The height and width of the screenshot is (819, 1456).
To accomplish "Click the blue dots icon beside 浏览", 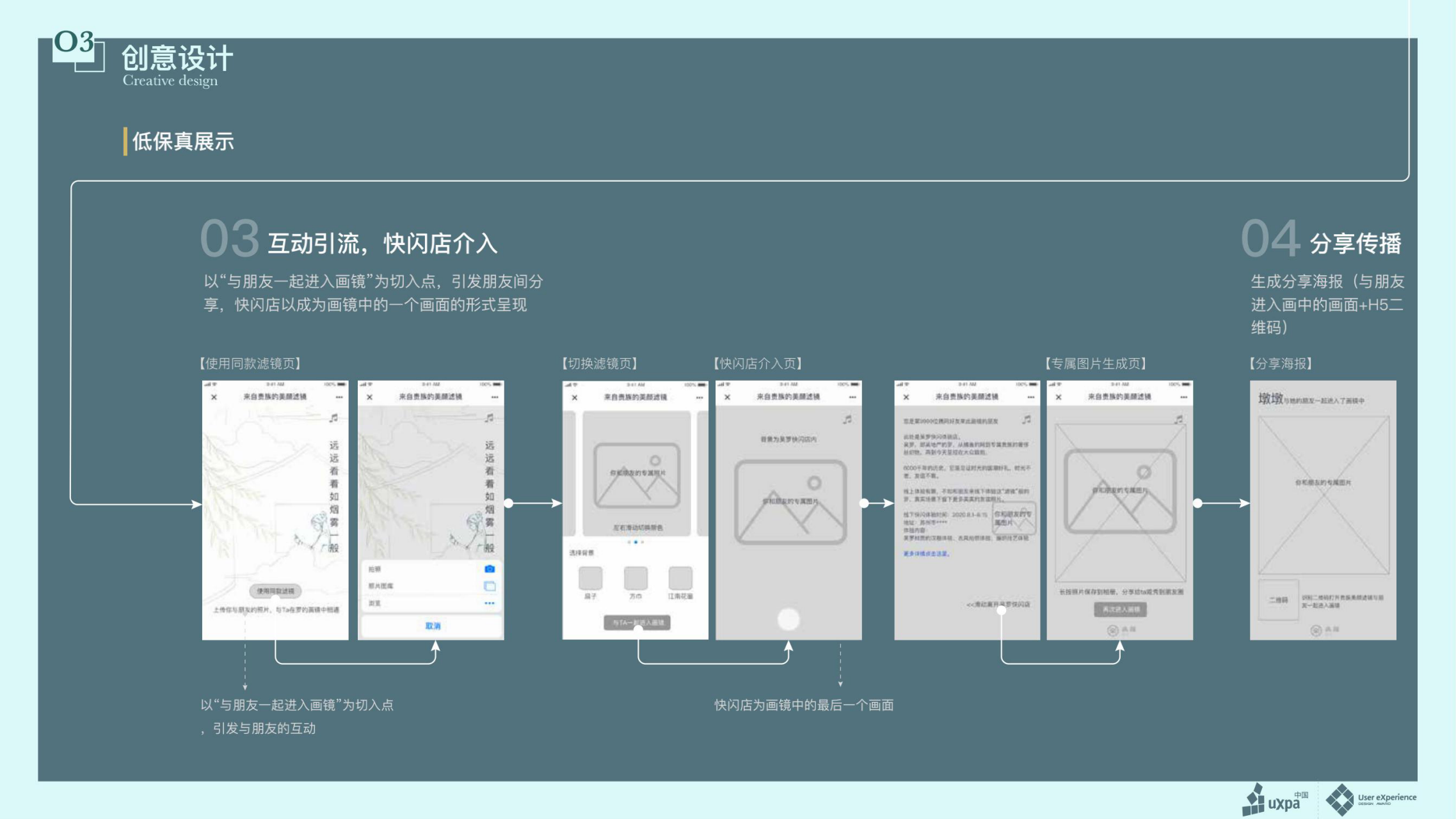I will [x=490, y=603].
